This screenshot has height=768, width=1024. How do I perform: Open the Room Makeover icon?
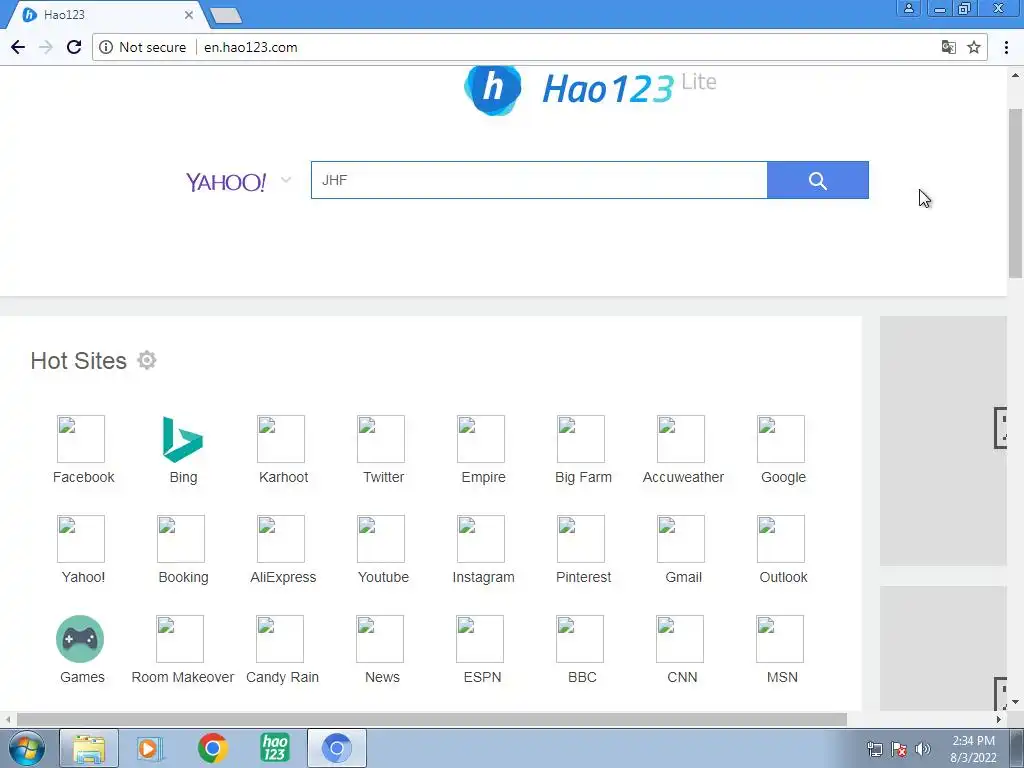180,639
